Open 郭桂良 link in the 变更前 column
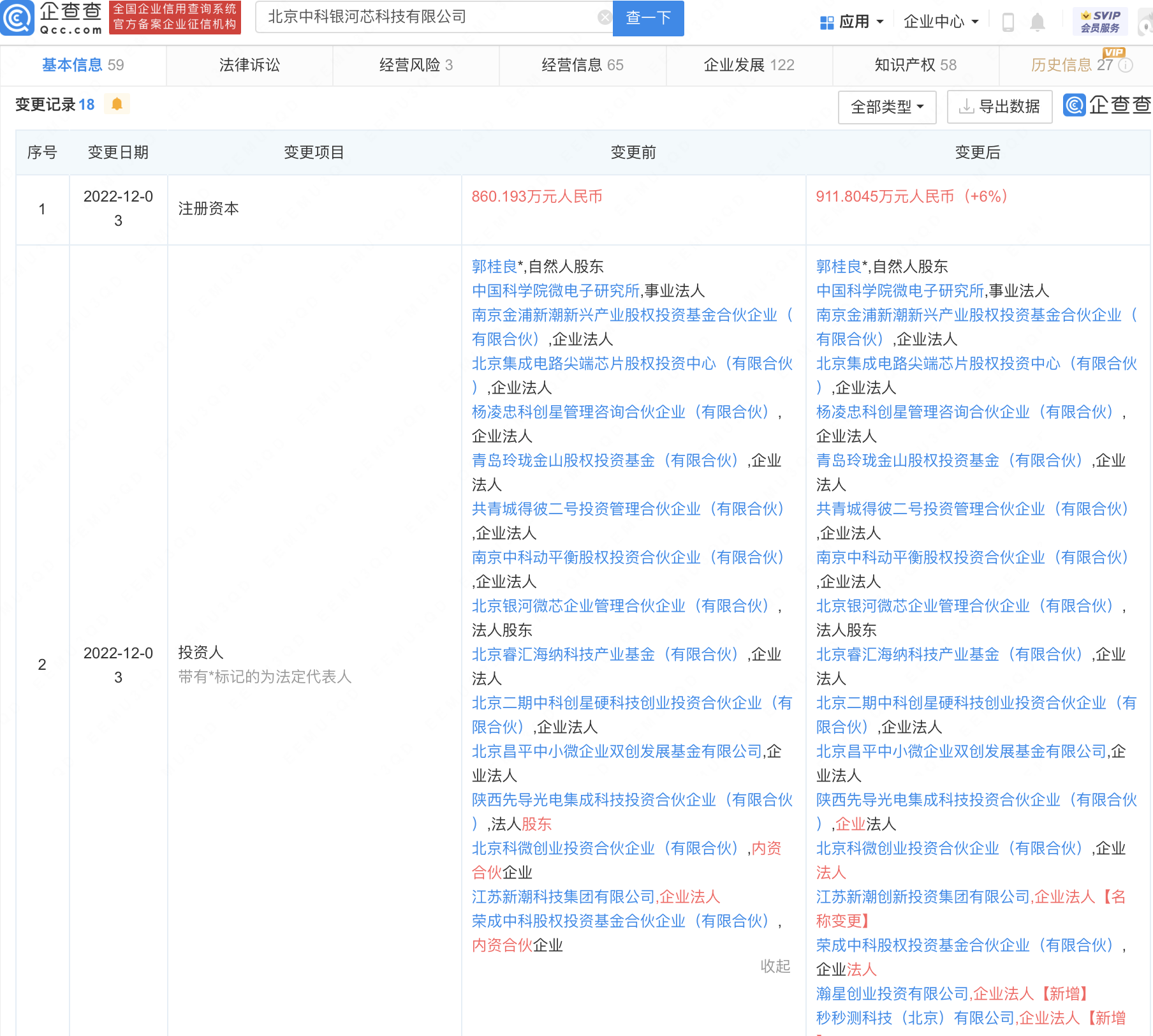This screenshot has height=1036, width=1153. 494,267
